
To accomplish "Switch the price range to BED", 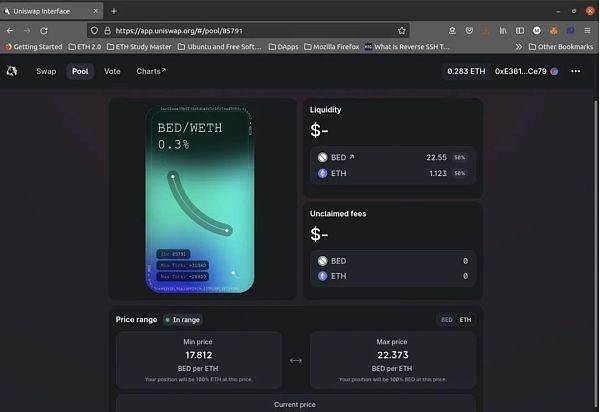I will (447, 319).
